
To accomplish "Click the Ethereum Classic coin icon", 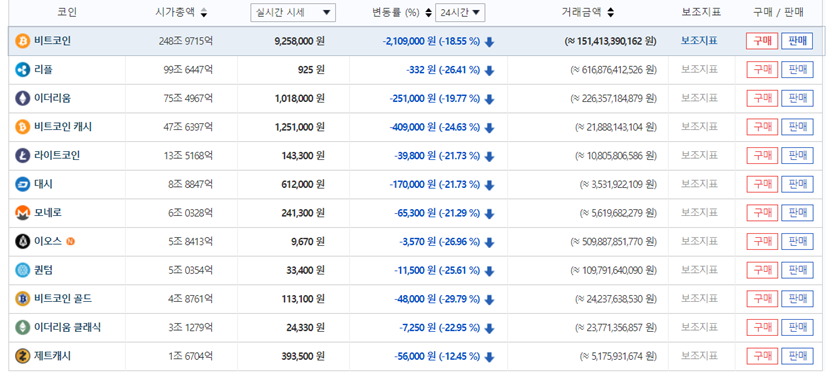I will [x=23, y=327].
